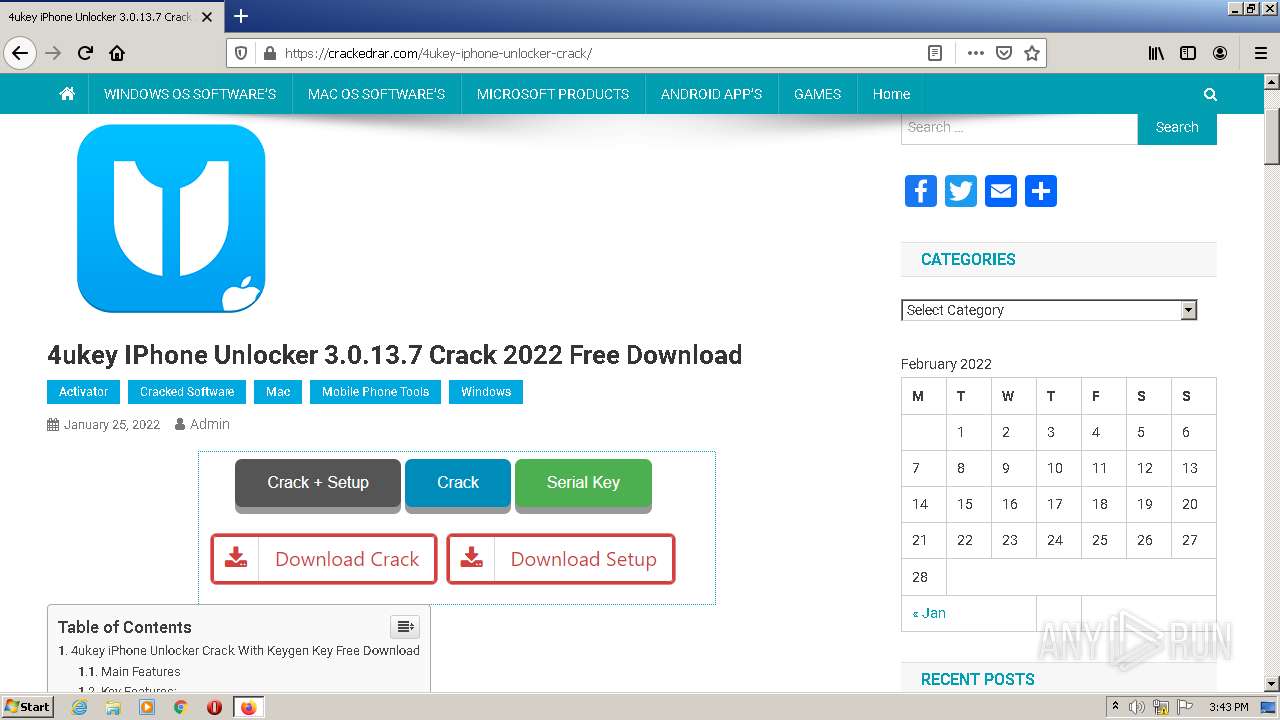Open the Firefox hamburger menu
This screenshot has width=1280, height=720.
pyautogui.click(x=1261, y=53)
